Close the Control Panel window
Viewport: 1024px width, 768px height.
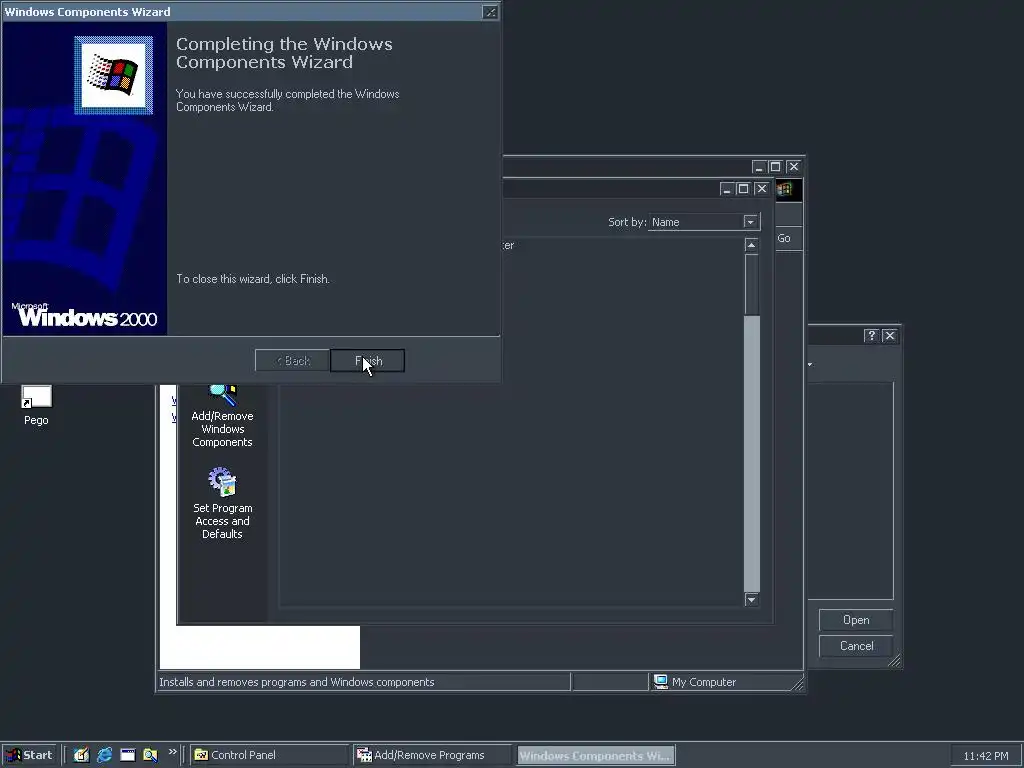click(x=793, y=167)
